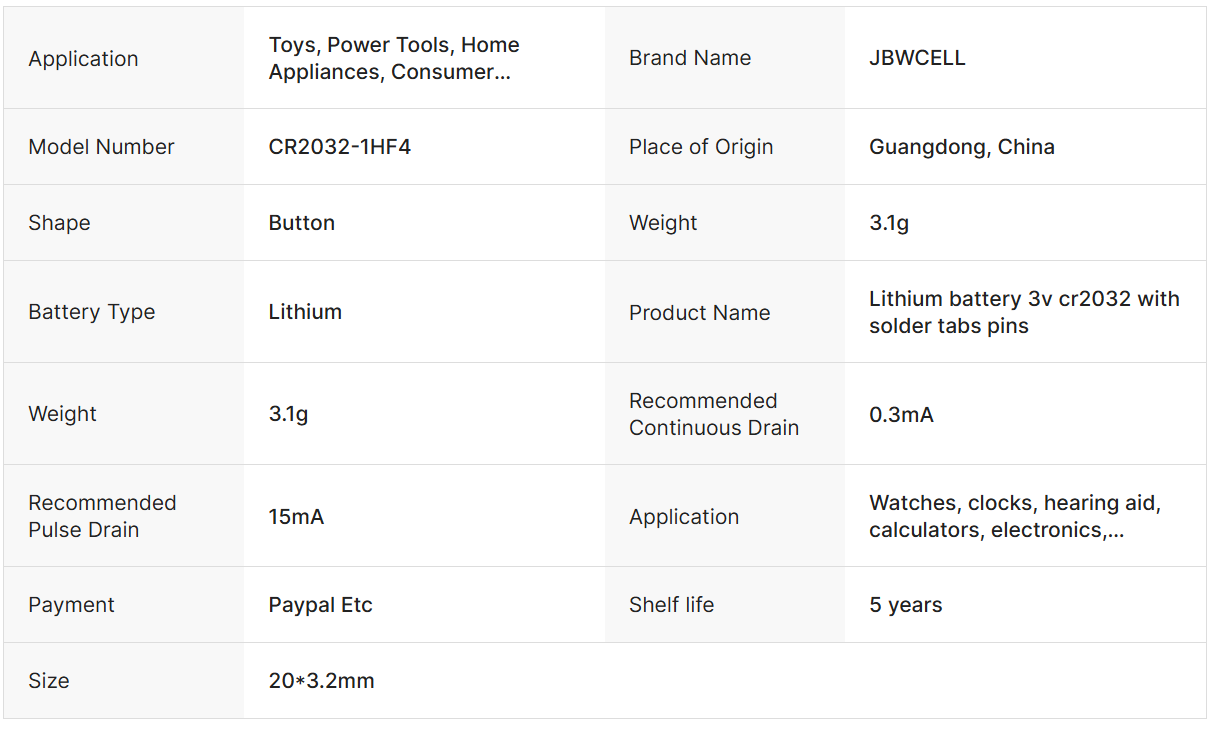
Task: Click the '5 years' shelf life value
Action: point(905,605)
